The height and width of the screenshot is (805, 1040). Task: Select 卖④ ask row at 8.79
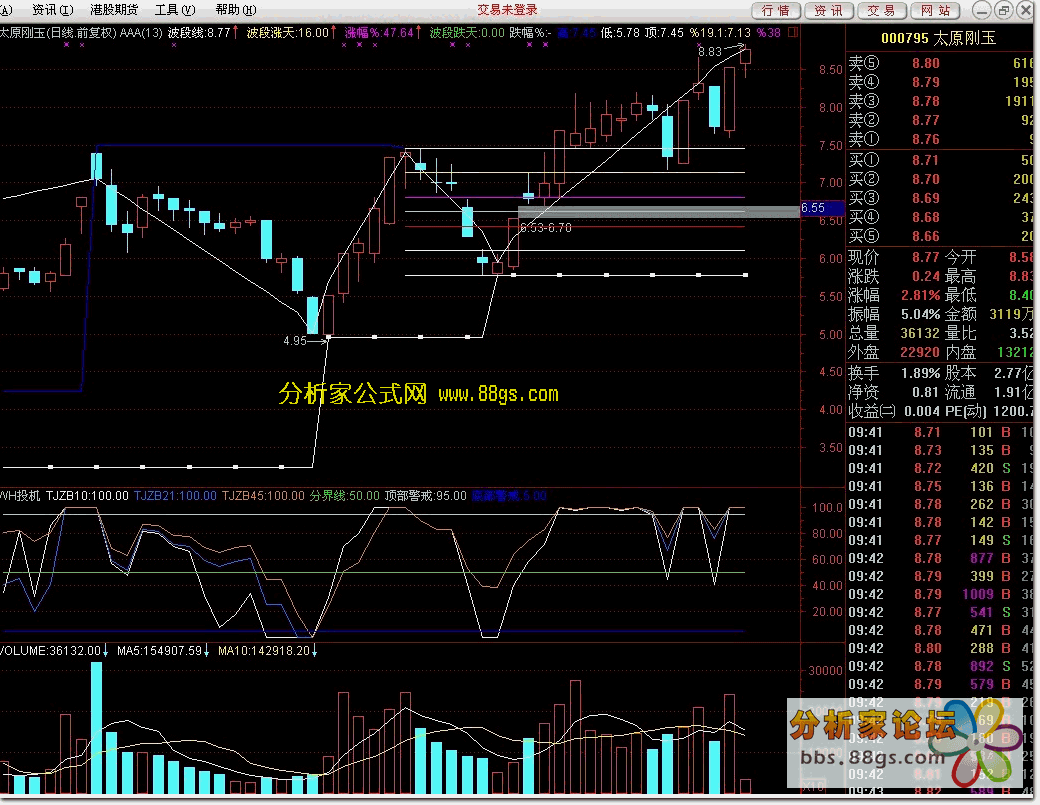pyautogui.click(x=941, y=82)
